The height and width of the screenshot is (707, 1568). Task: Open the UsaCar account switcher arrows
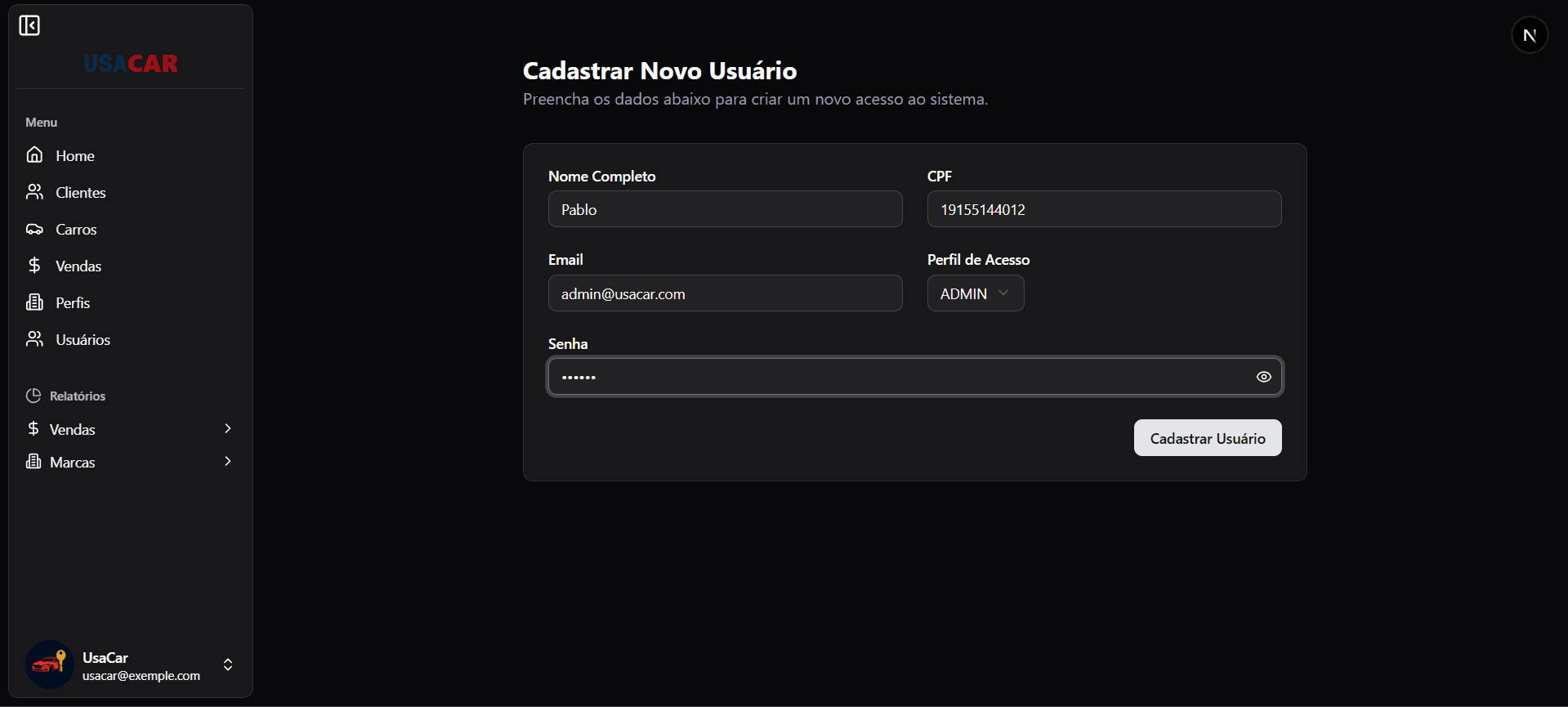tap(228, 664)
